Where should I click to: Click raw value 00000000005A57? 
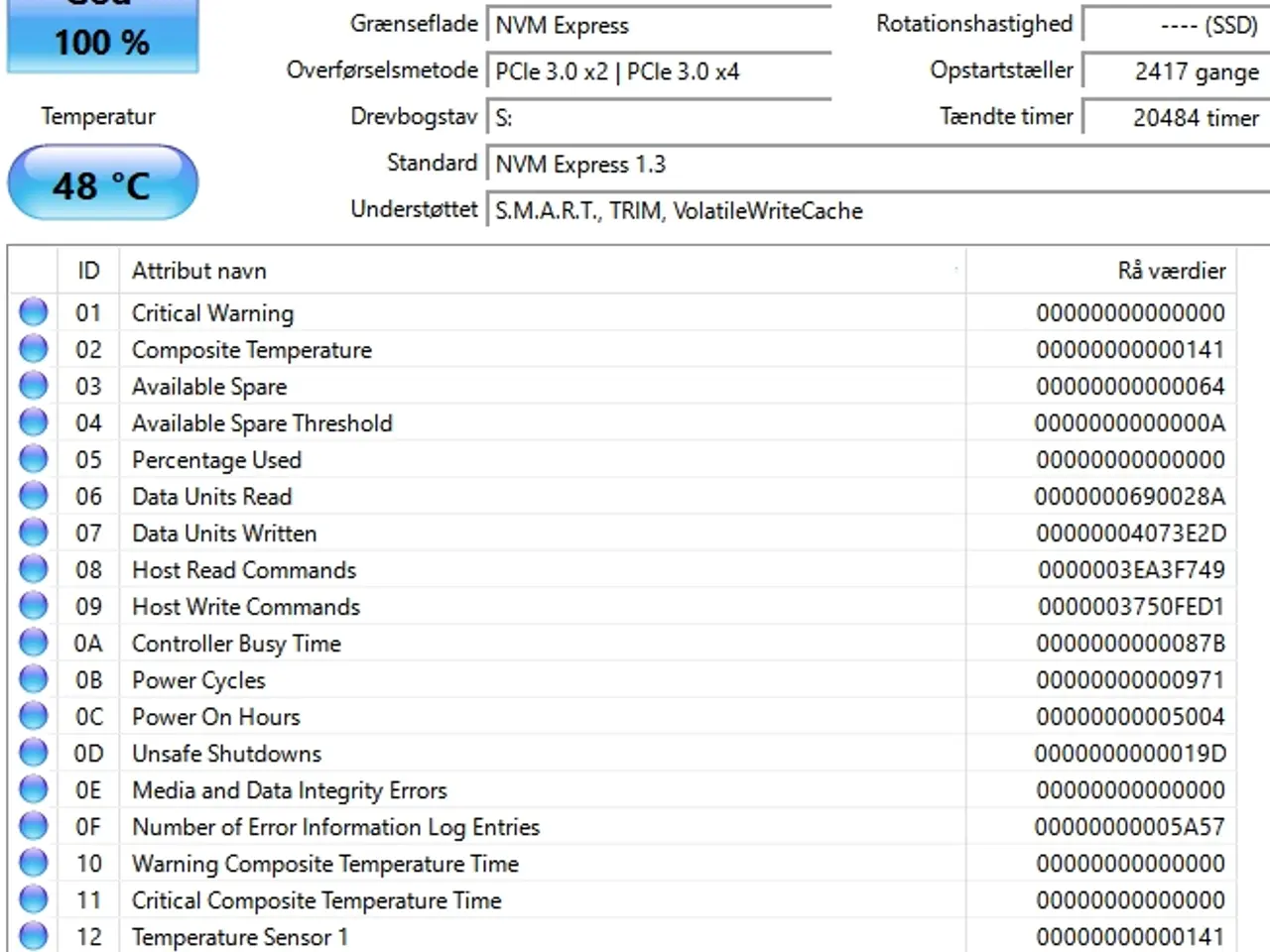(1130, 827)
